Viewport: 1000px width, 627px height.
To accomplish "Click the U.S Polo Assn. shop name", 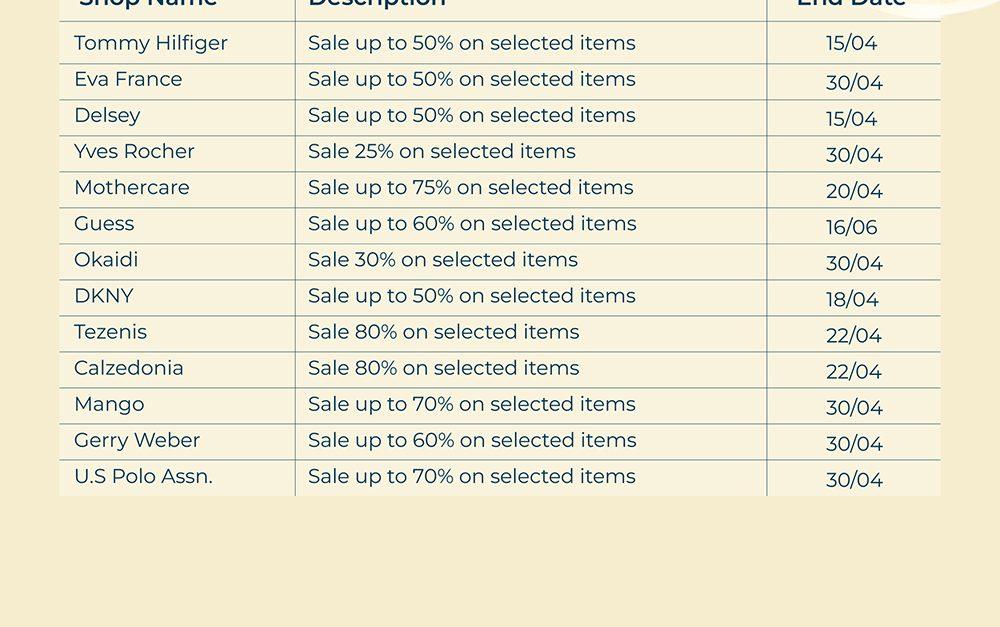I will pos(143,476).
